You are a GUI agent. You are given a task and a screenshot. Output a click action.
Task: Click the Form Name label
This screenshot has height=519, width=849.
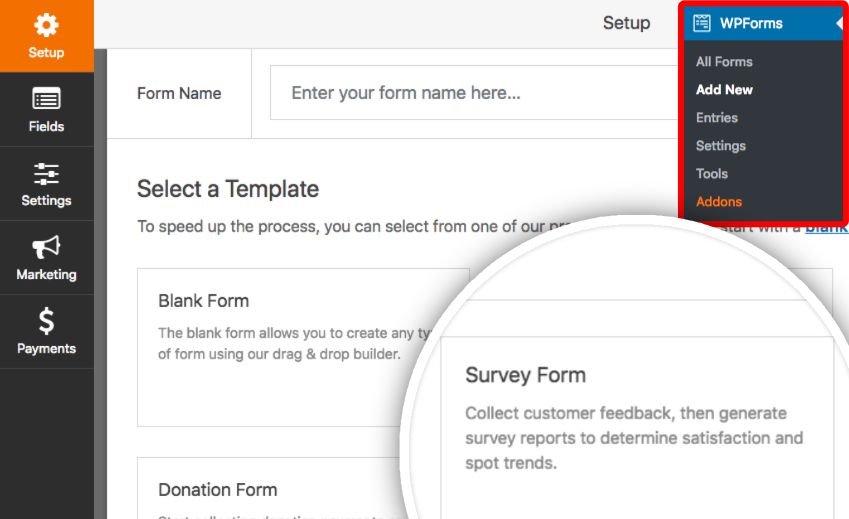179,94
